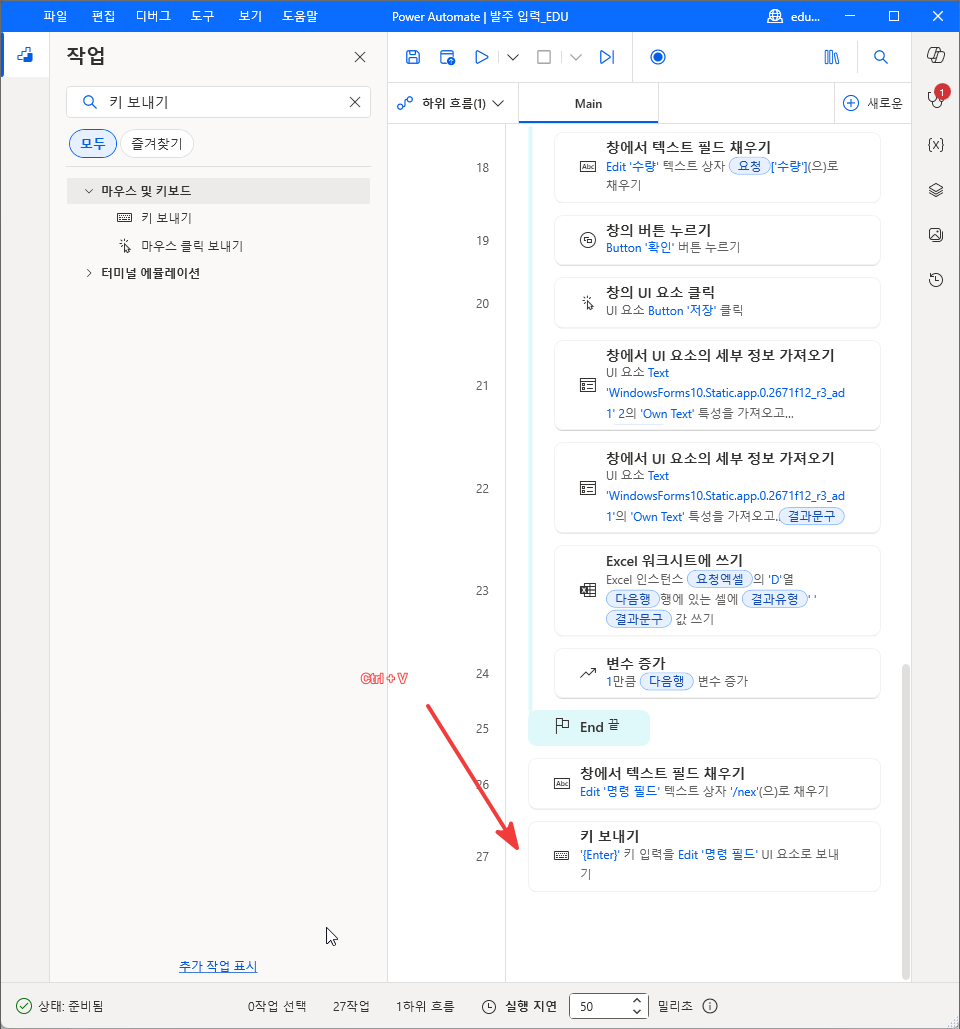Switch to the Main tab

[588, 103]
